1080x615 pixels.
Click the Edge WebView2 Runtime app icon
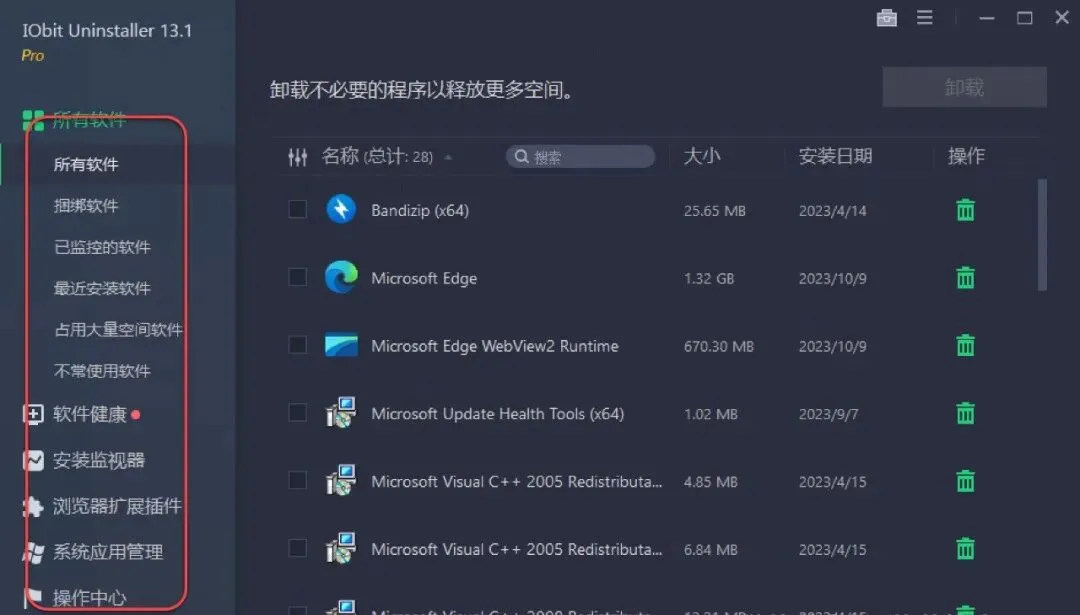tap(341, 345)
